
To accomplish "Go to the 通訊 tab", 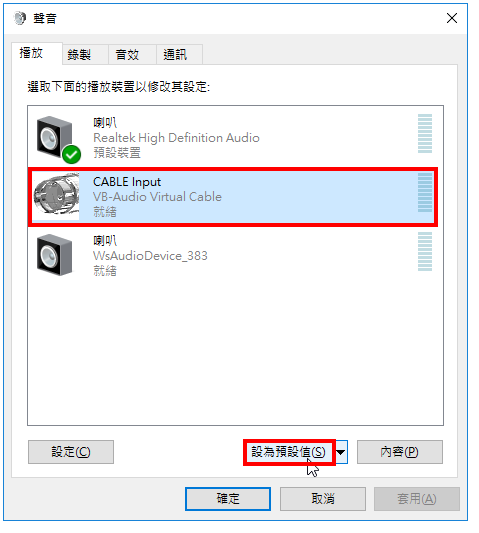I will (175, 55).
